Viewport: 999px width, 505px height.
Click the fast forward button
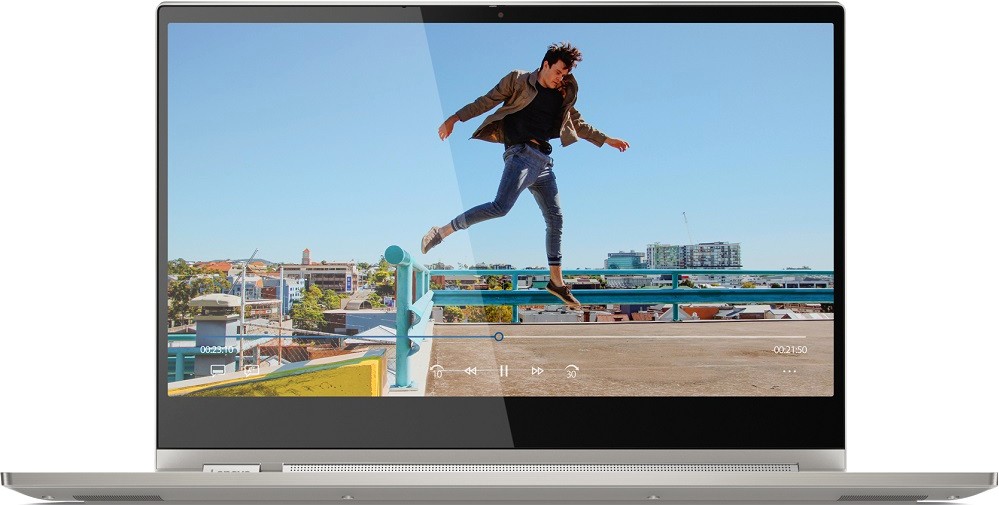(x=537, y=371)
